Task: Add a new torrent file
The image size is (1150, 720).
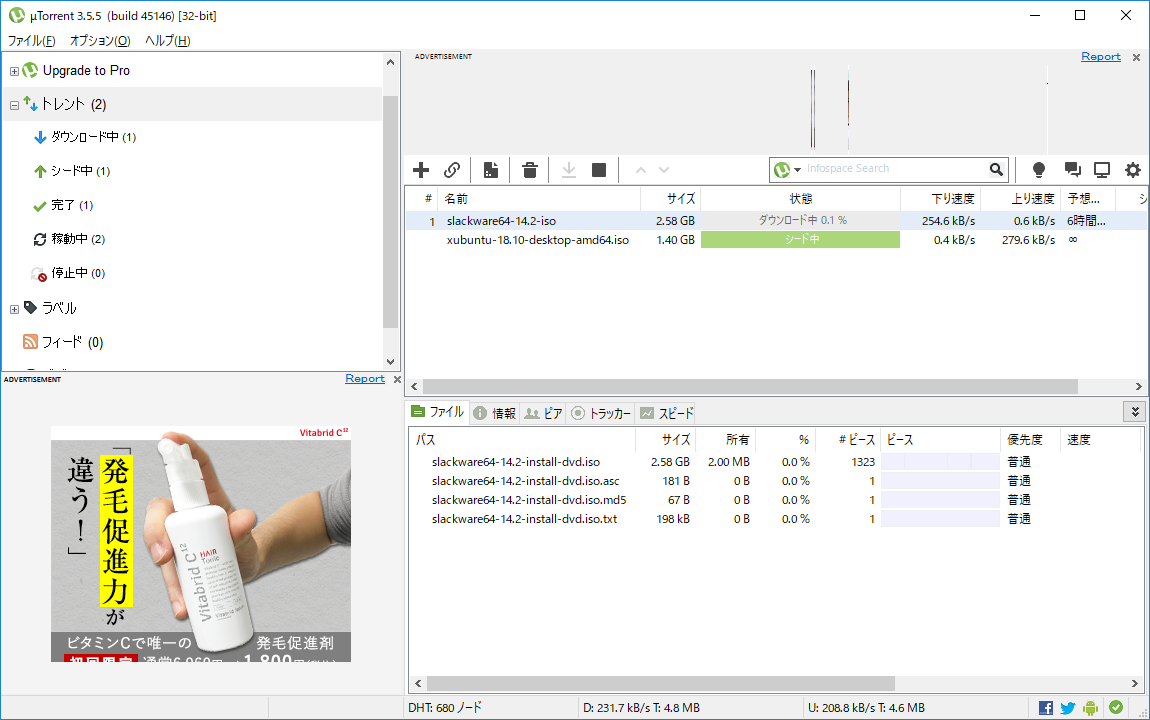Action: click(x=421, y=169)
